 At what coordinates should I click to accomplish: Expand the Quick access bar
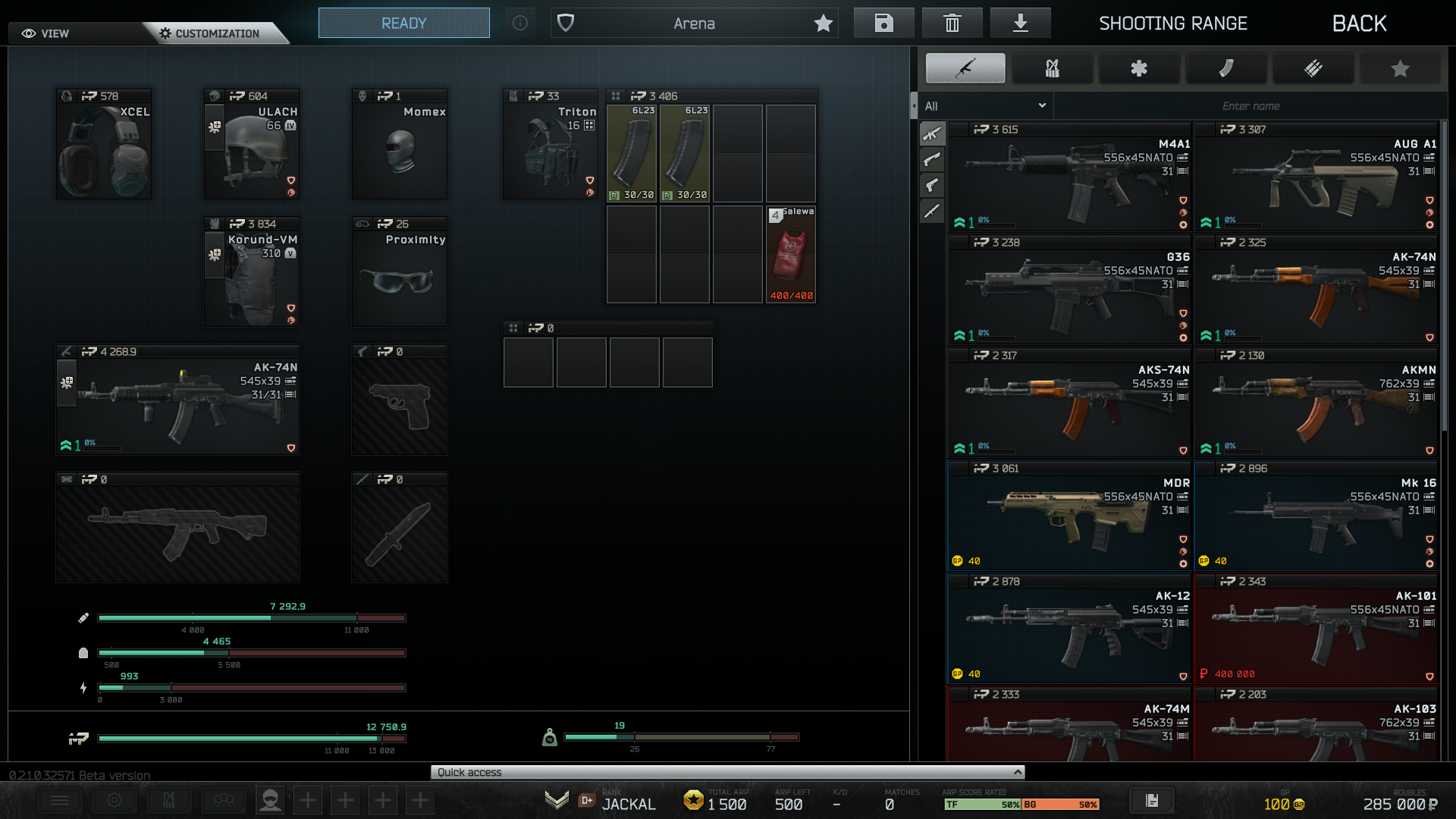coord(728,772)
